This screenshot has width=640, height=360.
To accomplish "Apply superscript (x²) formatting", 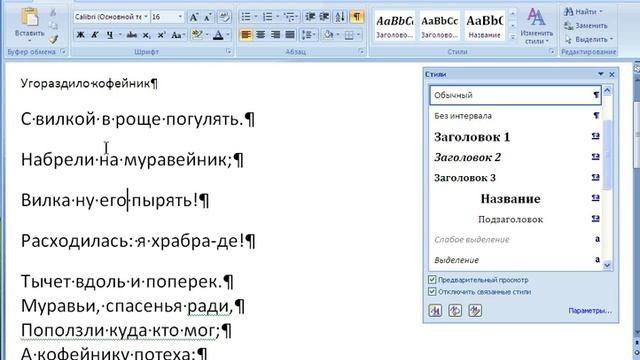I will 161,35.
